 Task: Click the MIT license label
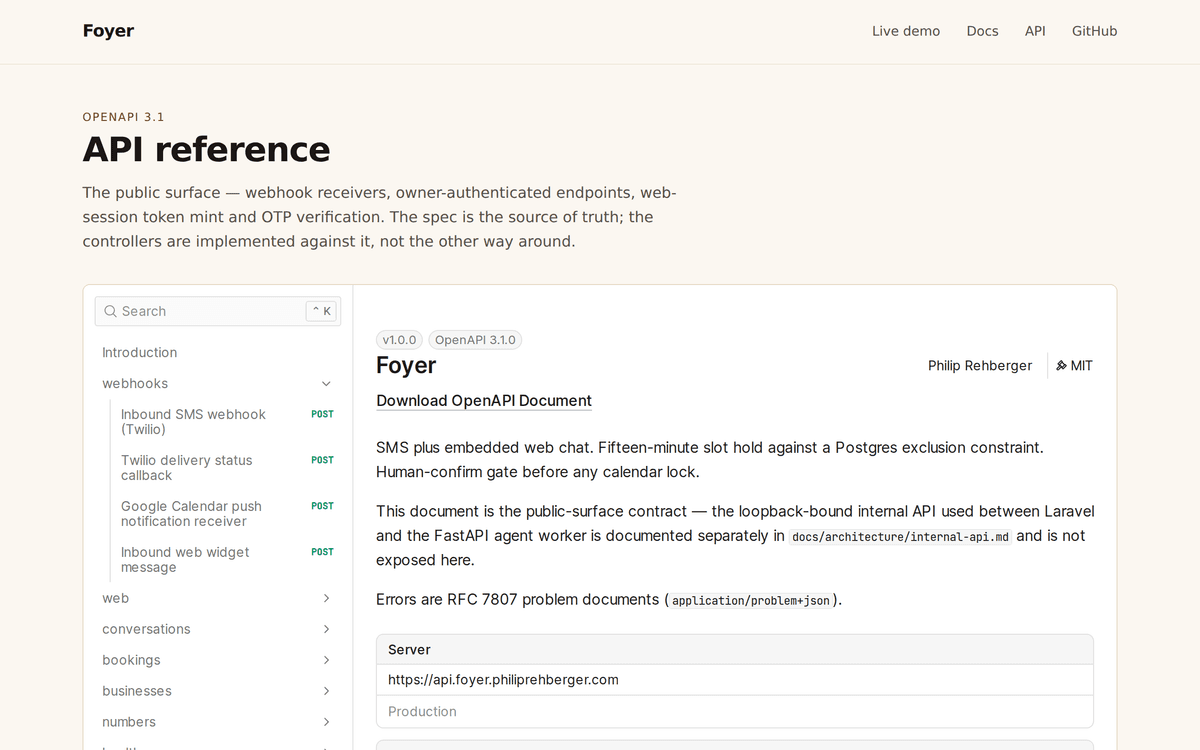[1082, 366]
